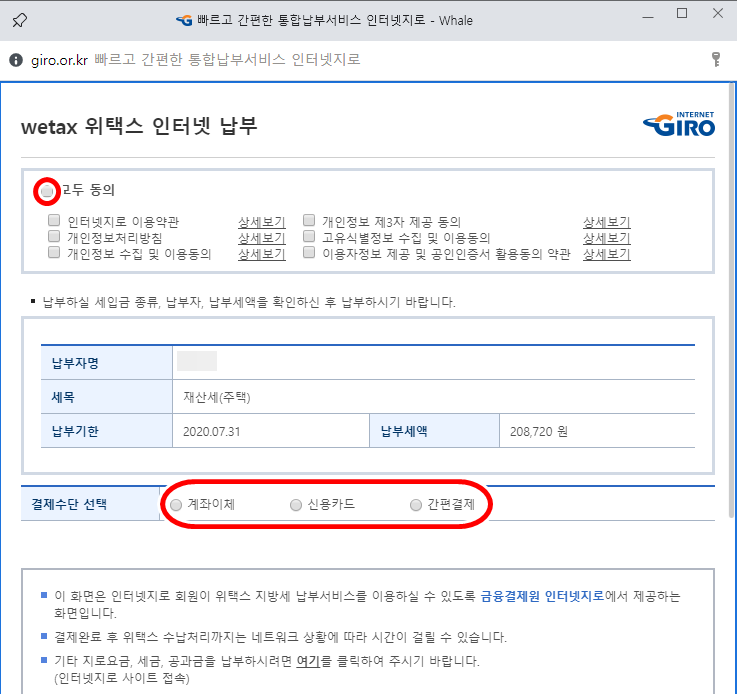737x694 pixels.
Task: Click giro.or.kr address text
Action: pyautogui.click(x=59, y=60)
